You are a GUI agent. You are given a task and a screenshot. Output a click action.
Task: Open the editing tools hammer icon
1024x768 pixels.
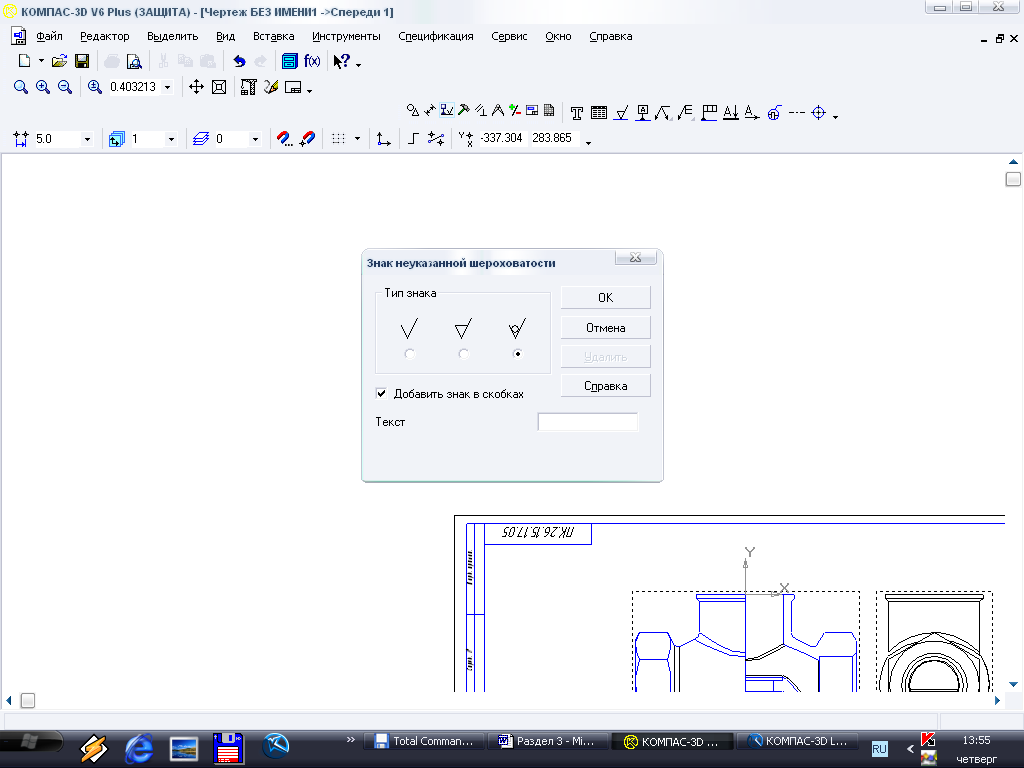click(x=464, y=110)
